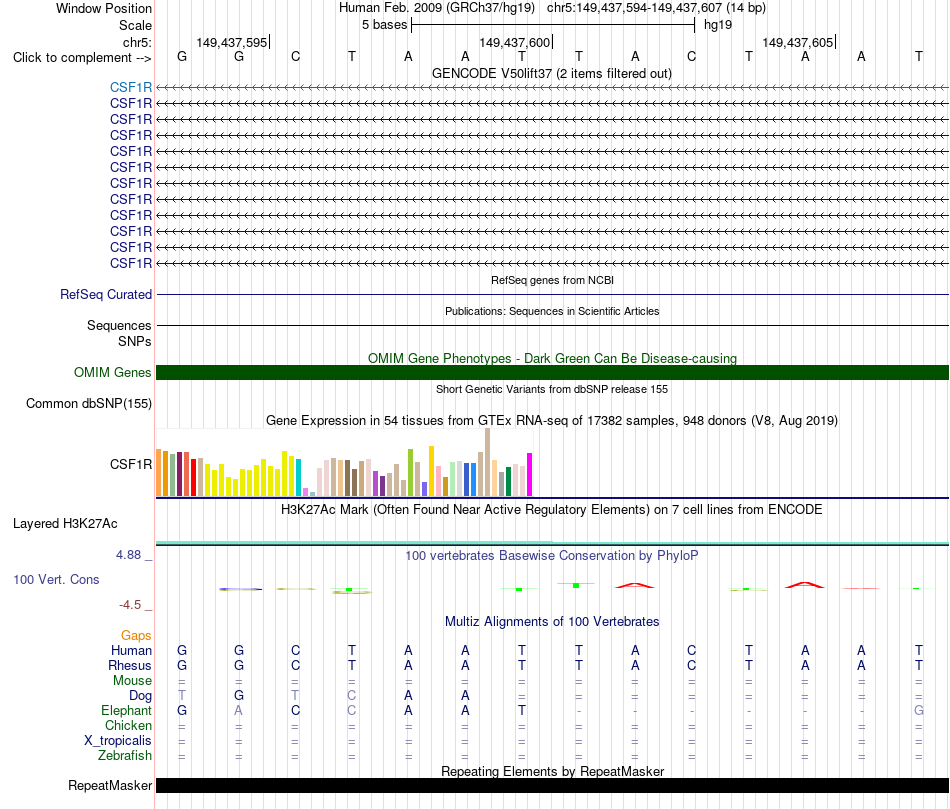This screenshot has height=809, width=950.
Task: Open 'Multiz Alignments of 100 Vertebrates' title
Action: click(x=552, y=622)
